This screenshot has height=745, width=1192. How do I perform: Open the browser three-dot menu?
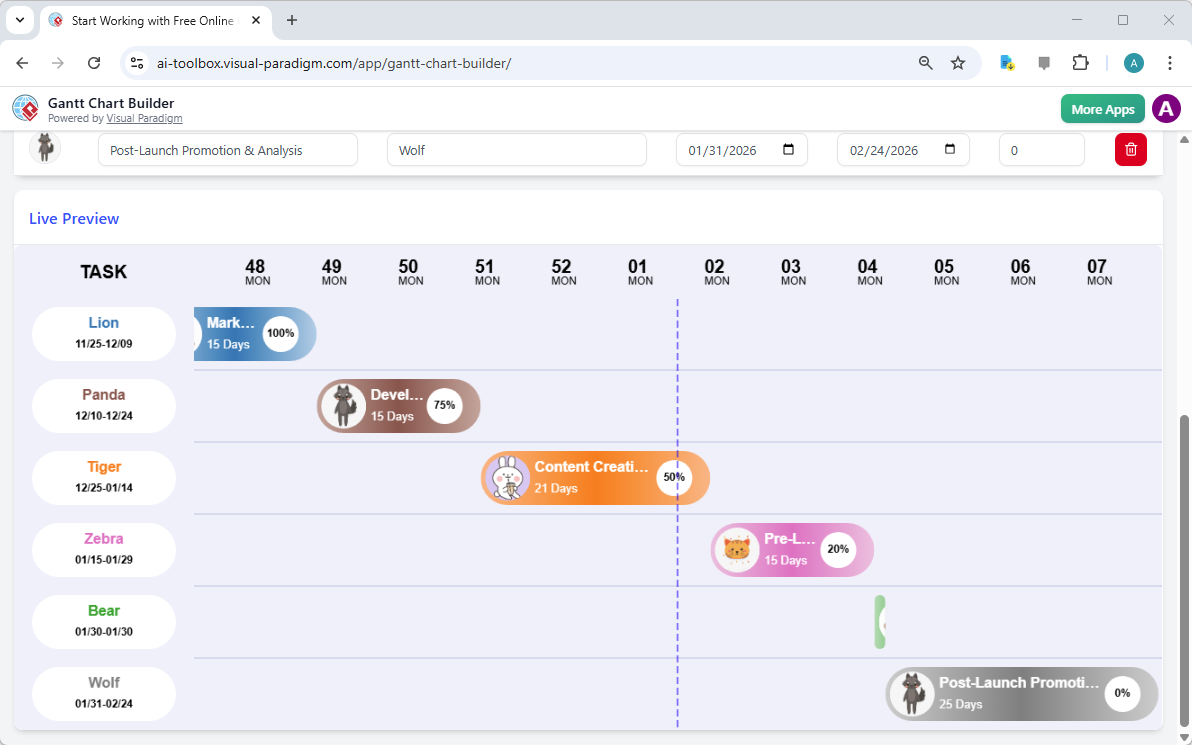pos(1170,62)
